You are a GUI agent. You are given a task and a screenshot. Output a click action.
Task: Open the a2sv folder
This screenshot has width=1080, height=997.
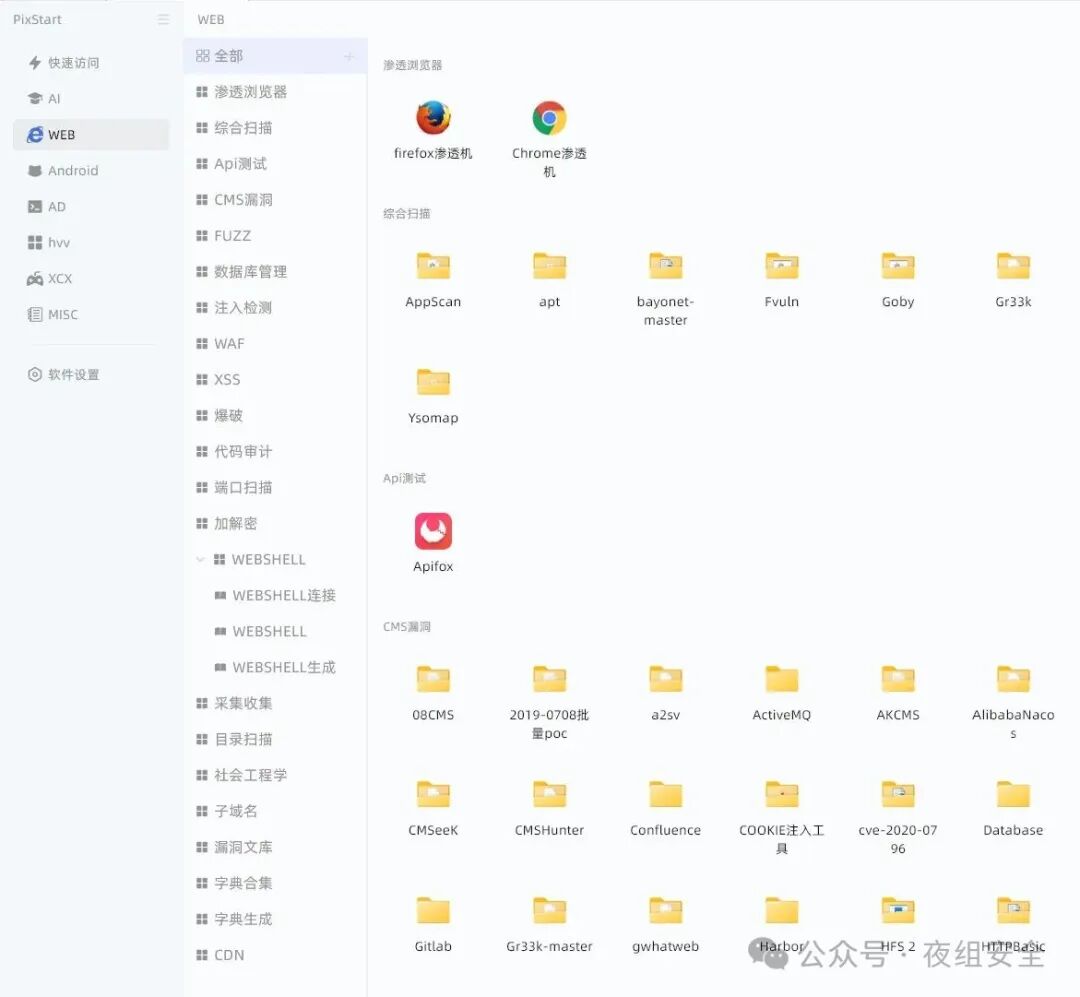point(665,679)
